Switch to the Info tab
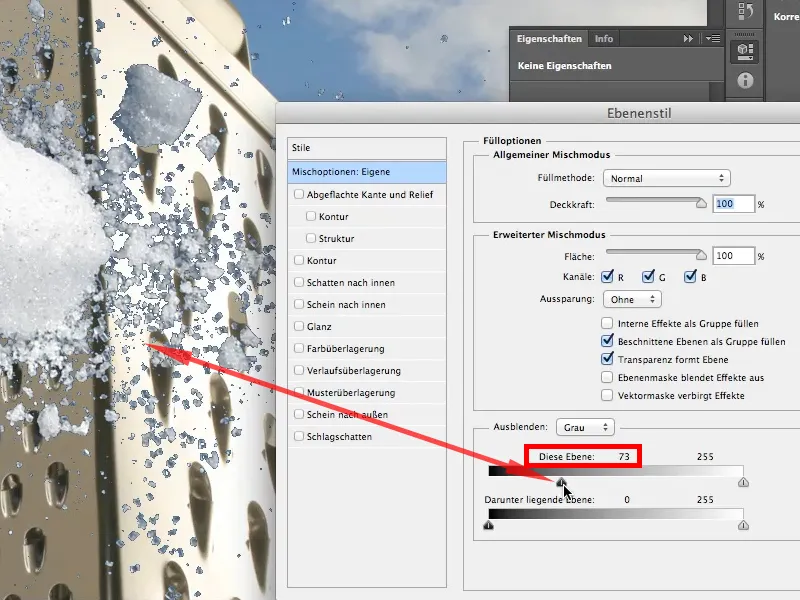Screen dimensions: 800x600 click(x=604, y=39)
